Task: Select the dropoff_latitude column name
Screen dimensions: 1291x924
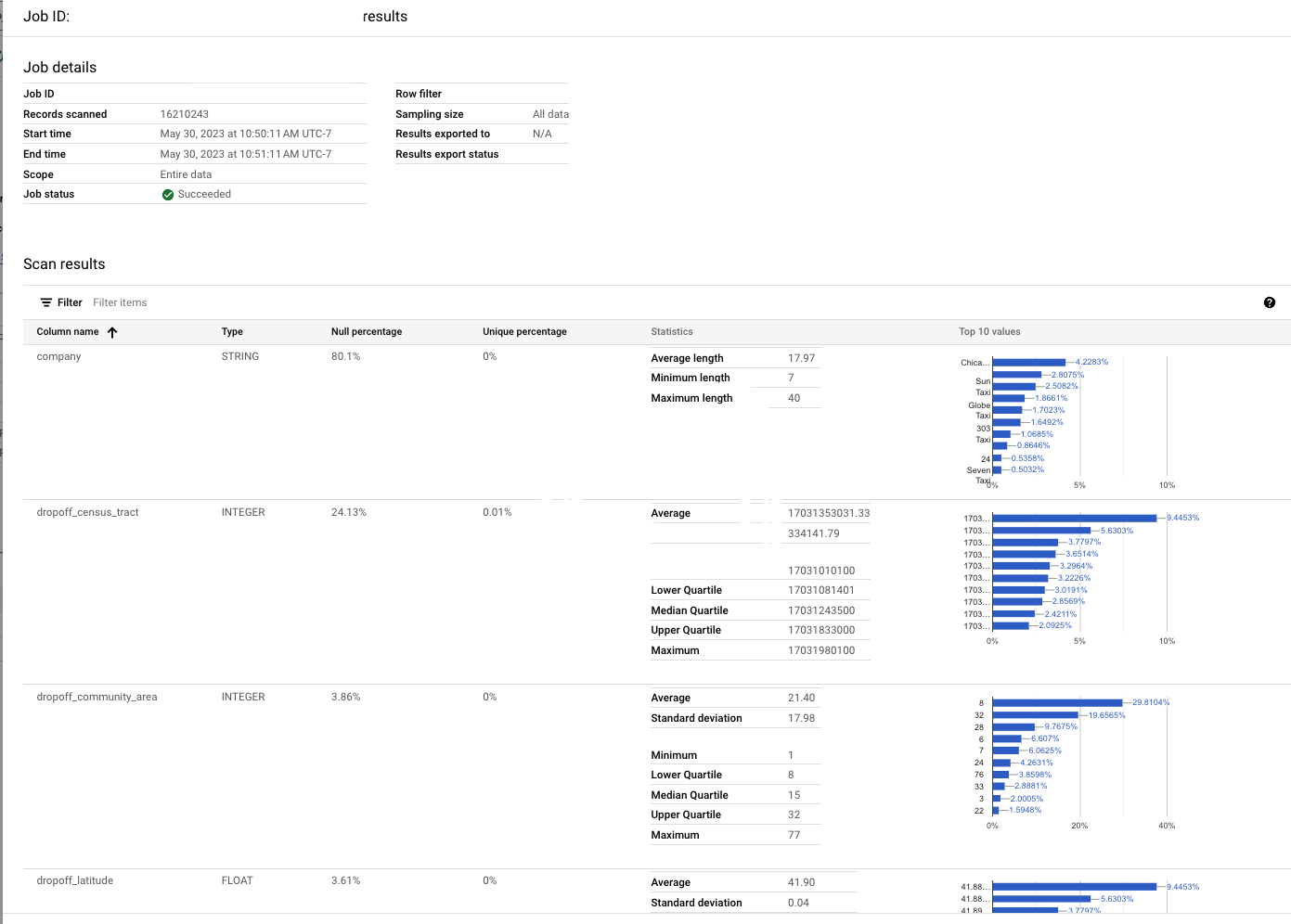Action: (x=75, y=881)
